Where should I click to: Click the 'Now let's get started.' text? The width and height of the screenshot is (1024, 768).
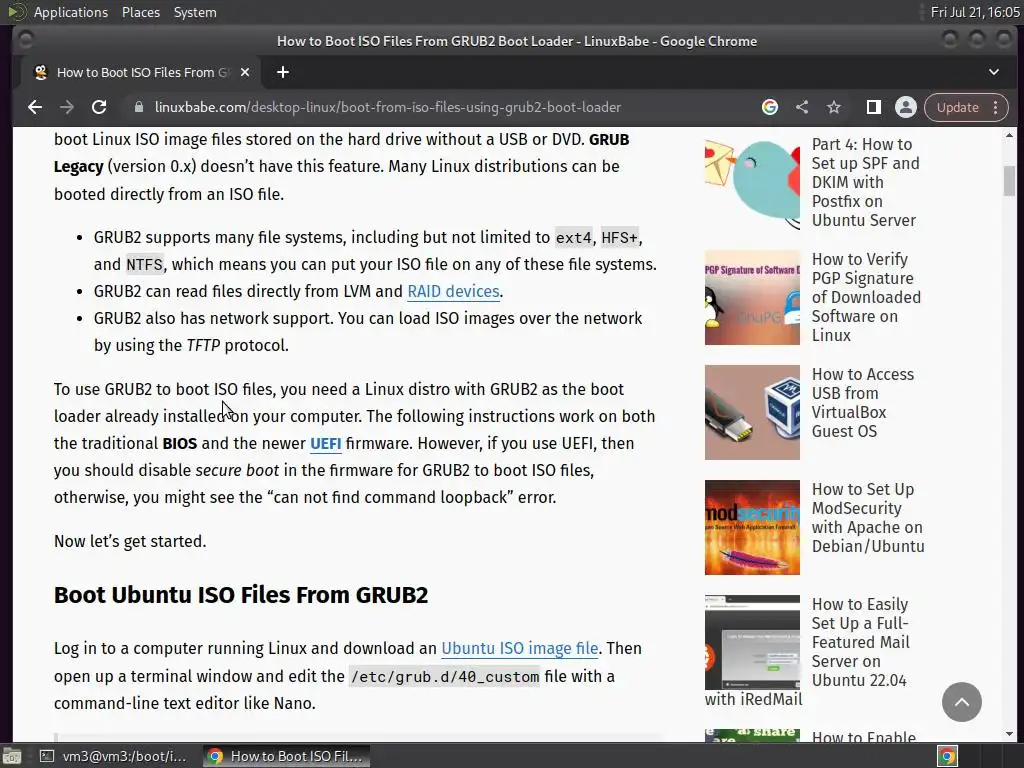130,541
